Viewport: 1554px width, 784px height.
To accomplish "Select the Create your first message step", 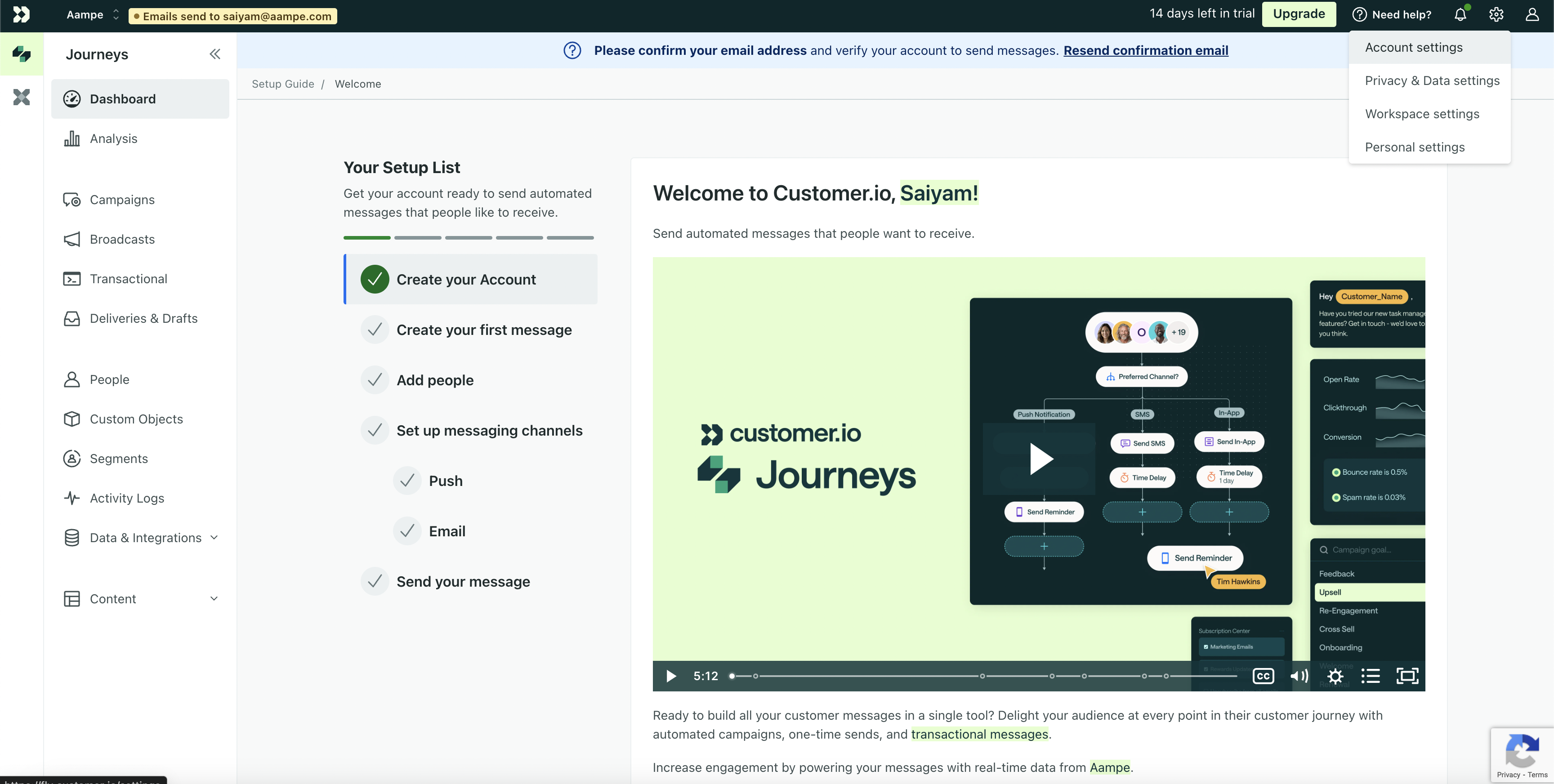I will click(483, 330).
